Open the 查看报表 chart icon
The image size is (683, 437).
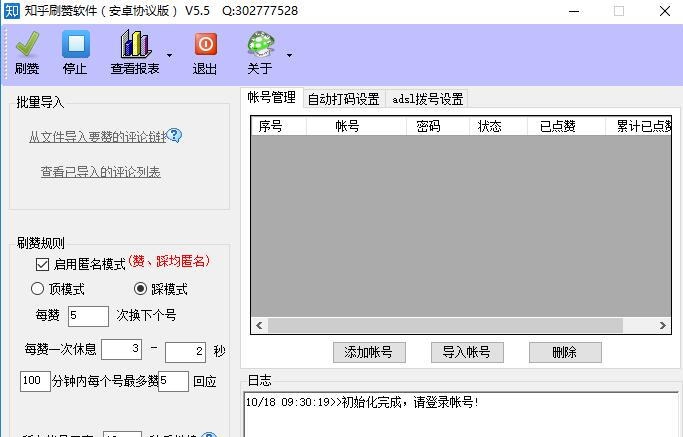pyautogui.click(x=135, y=44)
